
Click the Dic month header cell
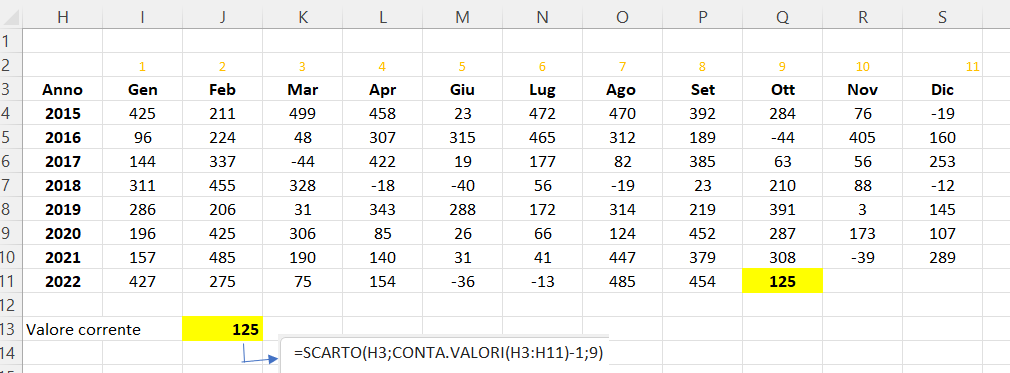point(942,90)
